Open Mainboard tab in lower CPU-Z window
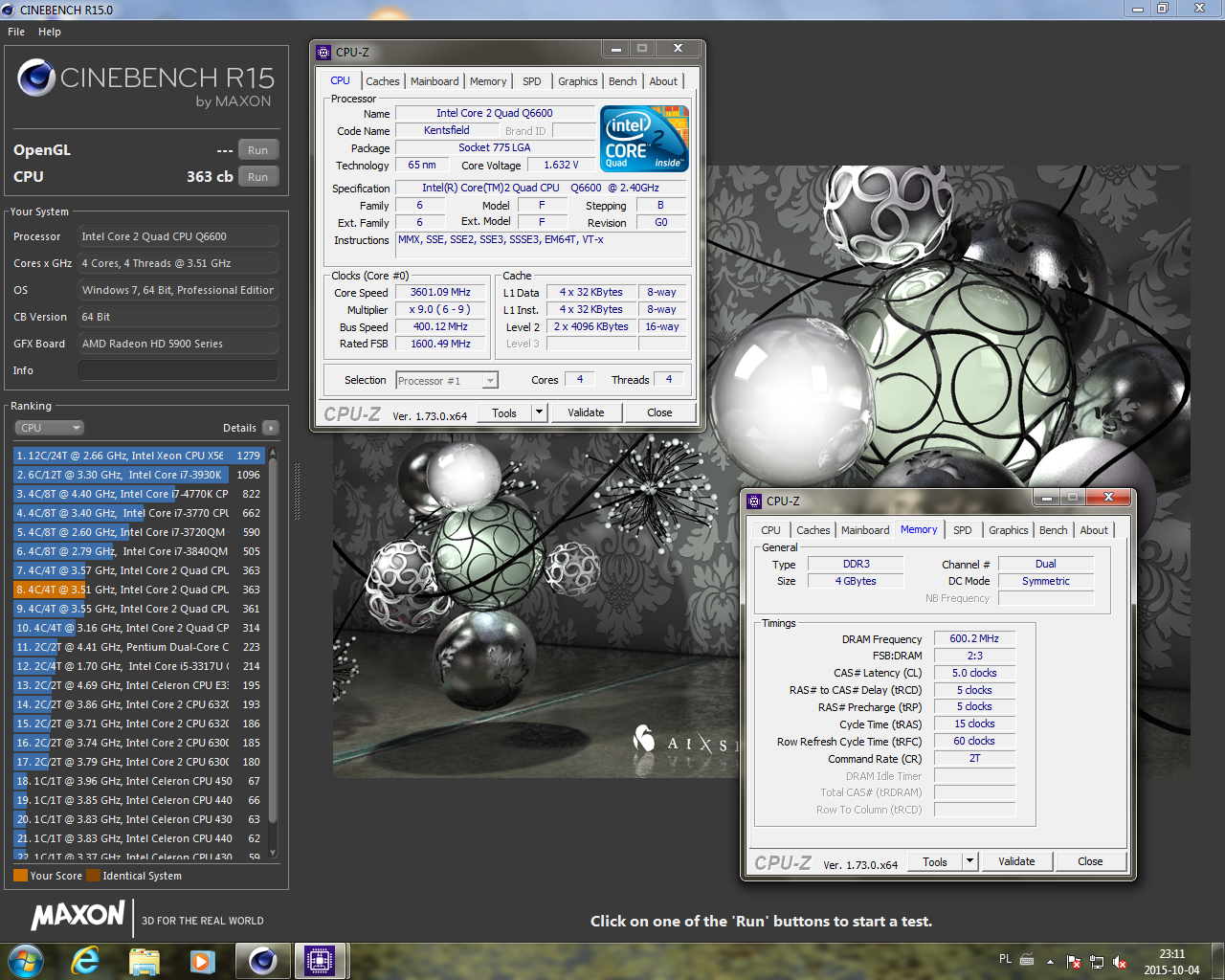 pyautogui.click(x=865, y=530)
